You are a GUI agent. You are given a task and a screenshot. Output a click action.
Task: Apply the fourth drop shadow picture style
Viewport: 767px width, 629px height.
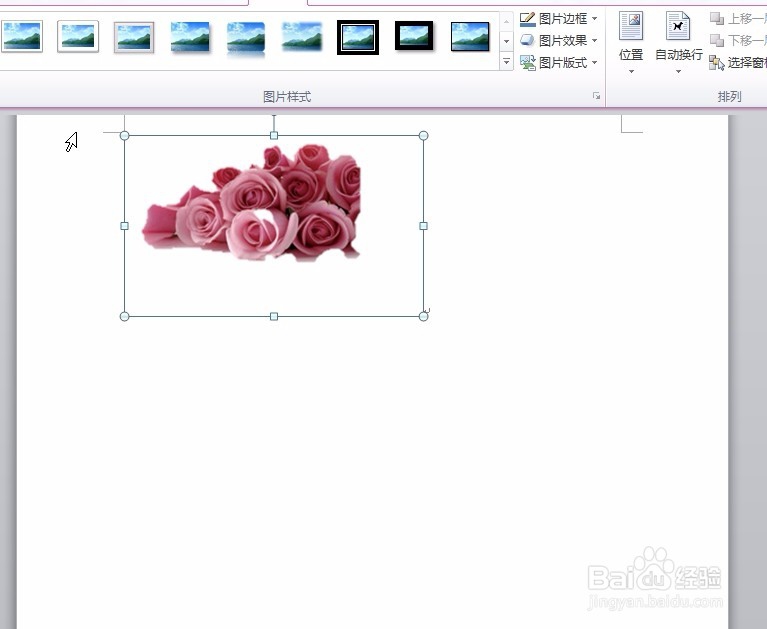pyautogui.click(x=190, y=37)
